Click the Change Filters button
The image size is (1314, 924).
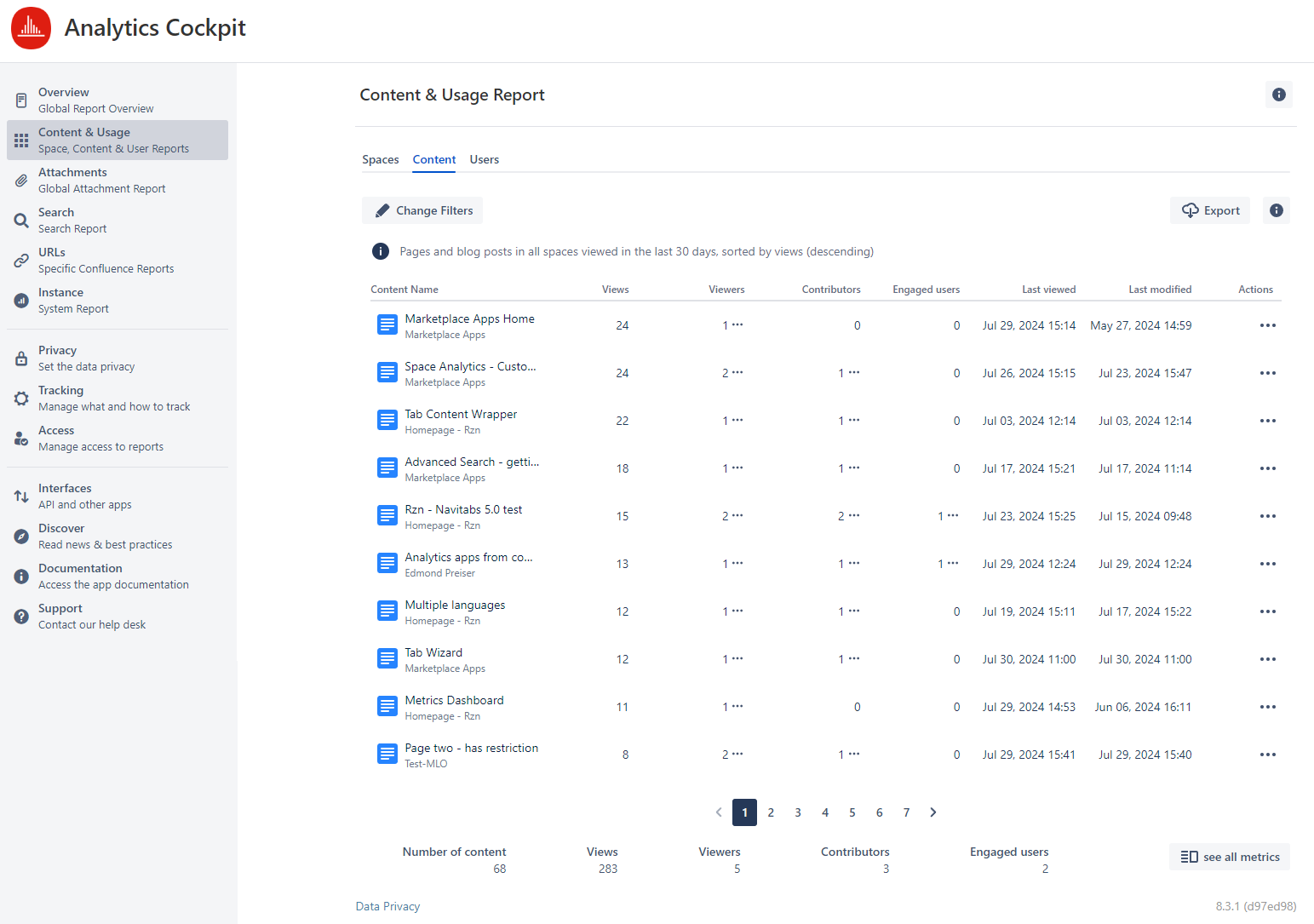pos(423,210)
